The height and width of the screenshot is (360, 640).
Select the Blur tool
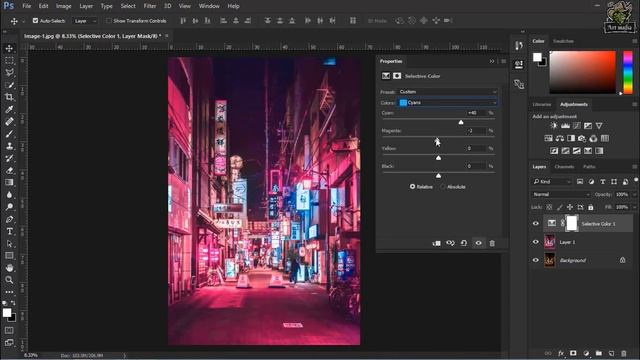9,195
